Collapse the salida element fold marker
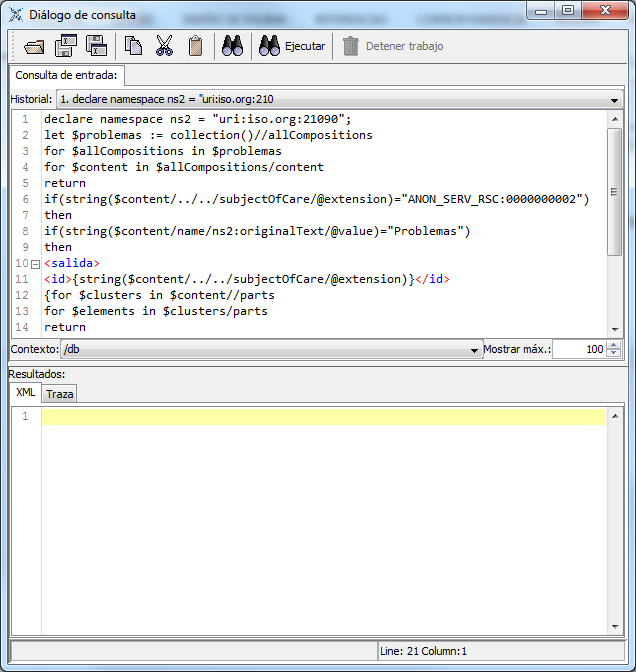 (x=36, y=264)
